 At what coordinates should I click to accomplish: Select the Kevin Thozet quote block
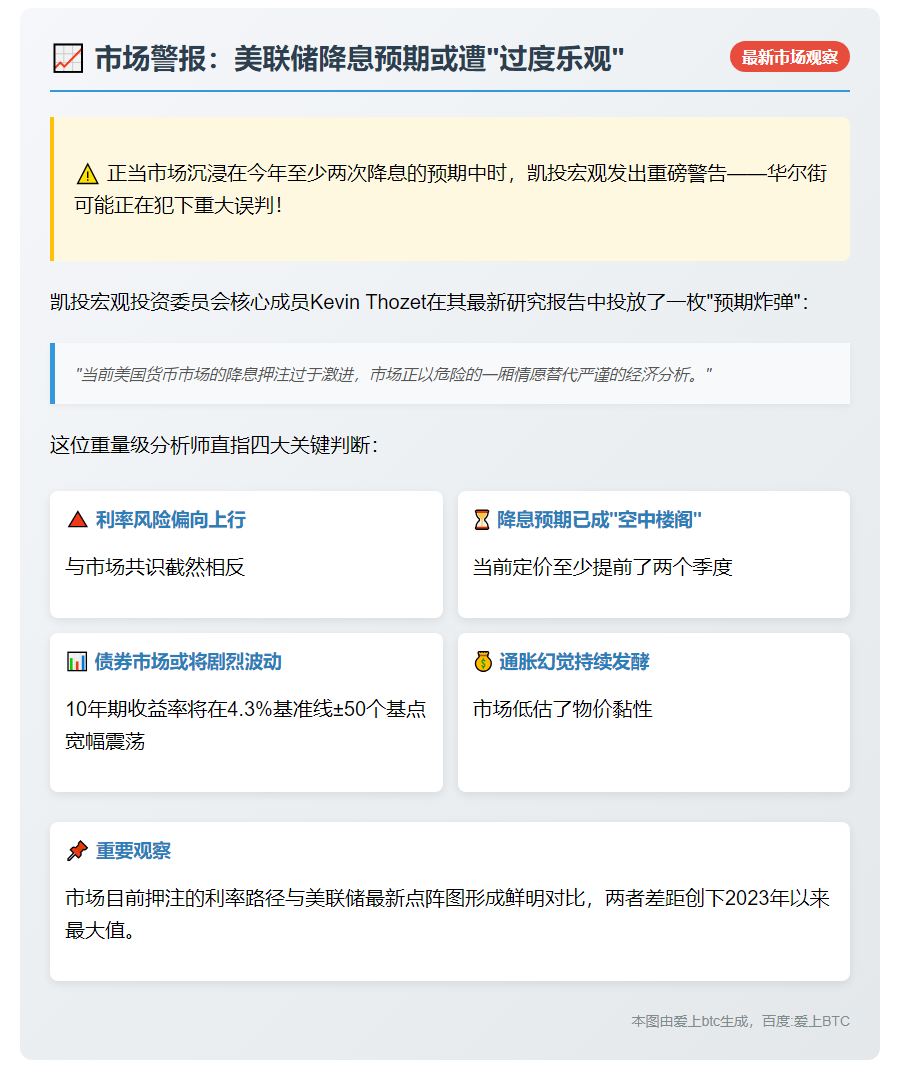click(449, 374)
